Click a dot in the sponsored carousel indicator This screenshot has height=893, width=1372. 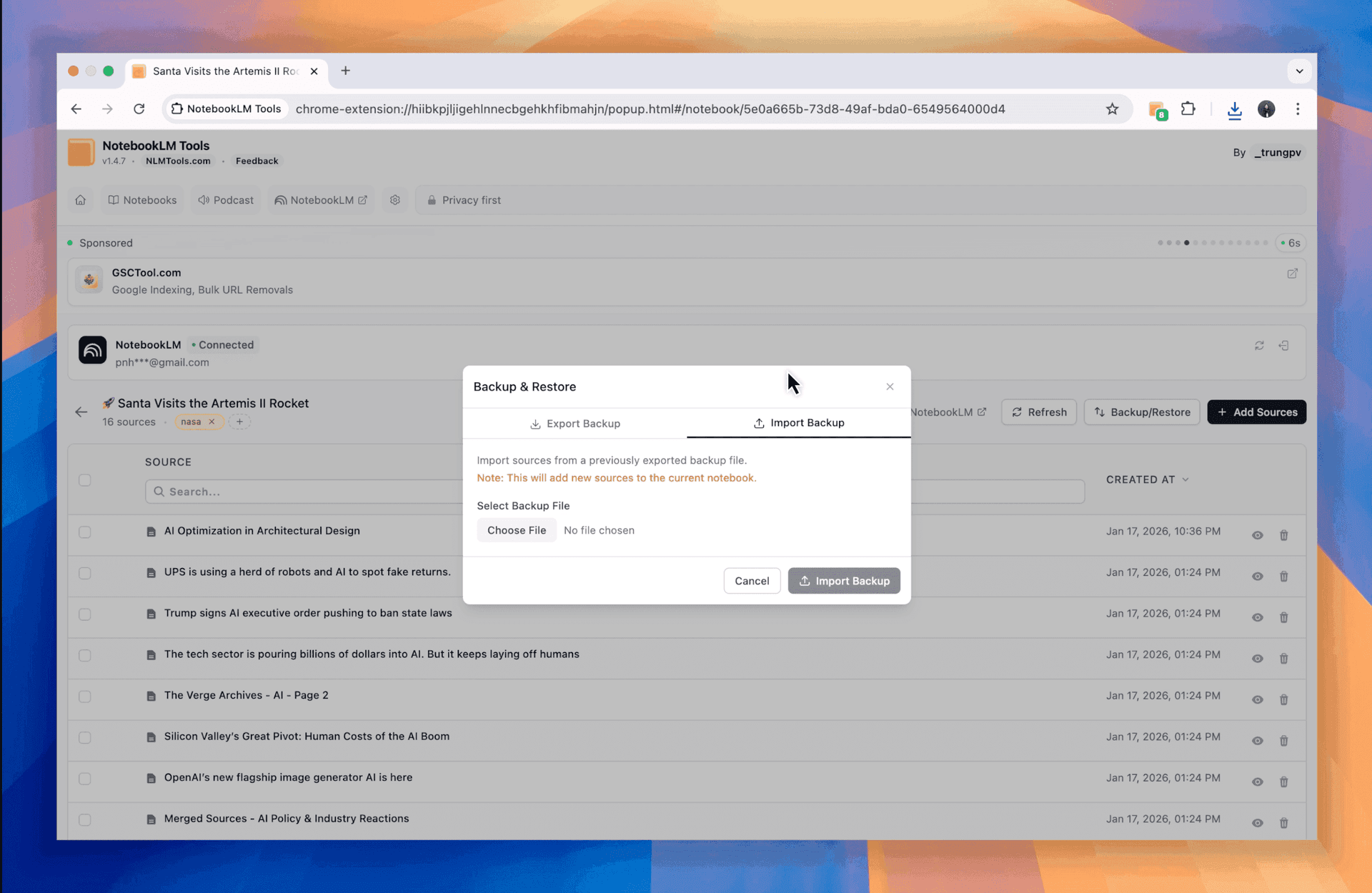(1186, 243)
